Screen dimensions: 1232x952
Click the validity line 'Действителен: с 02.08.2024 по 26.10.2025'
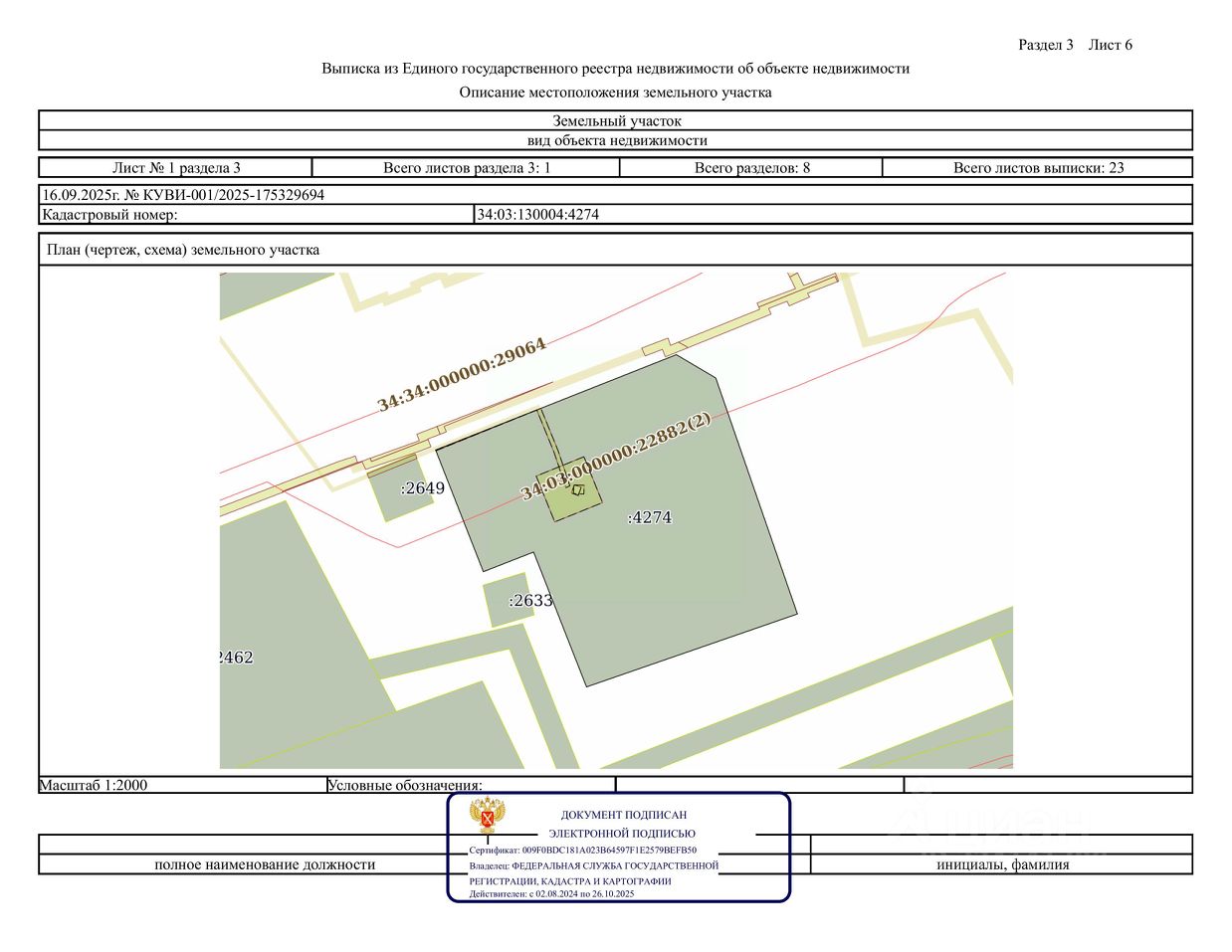pyautogui.click(x=552, y=893)
